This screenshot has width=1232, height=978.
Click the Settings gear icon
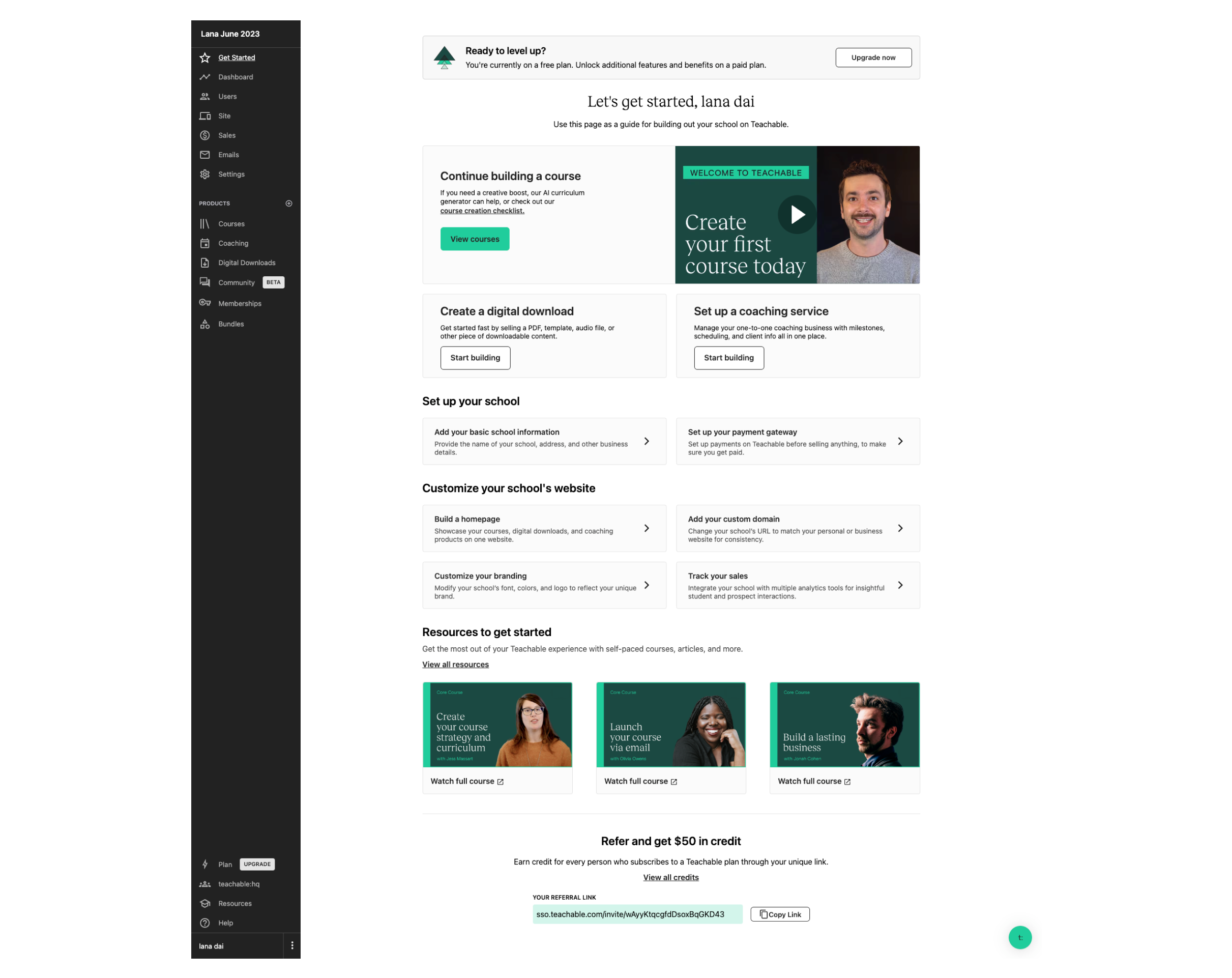204,175
